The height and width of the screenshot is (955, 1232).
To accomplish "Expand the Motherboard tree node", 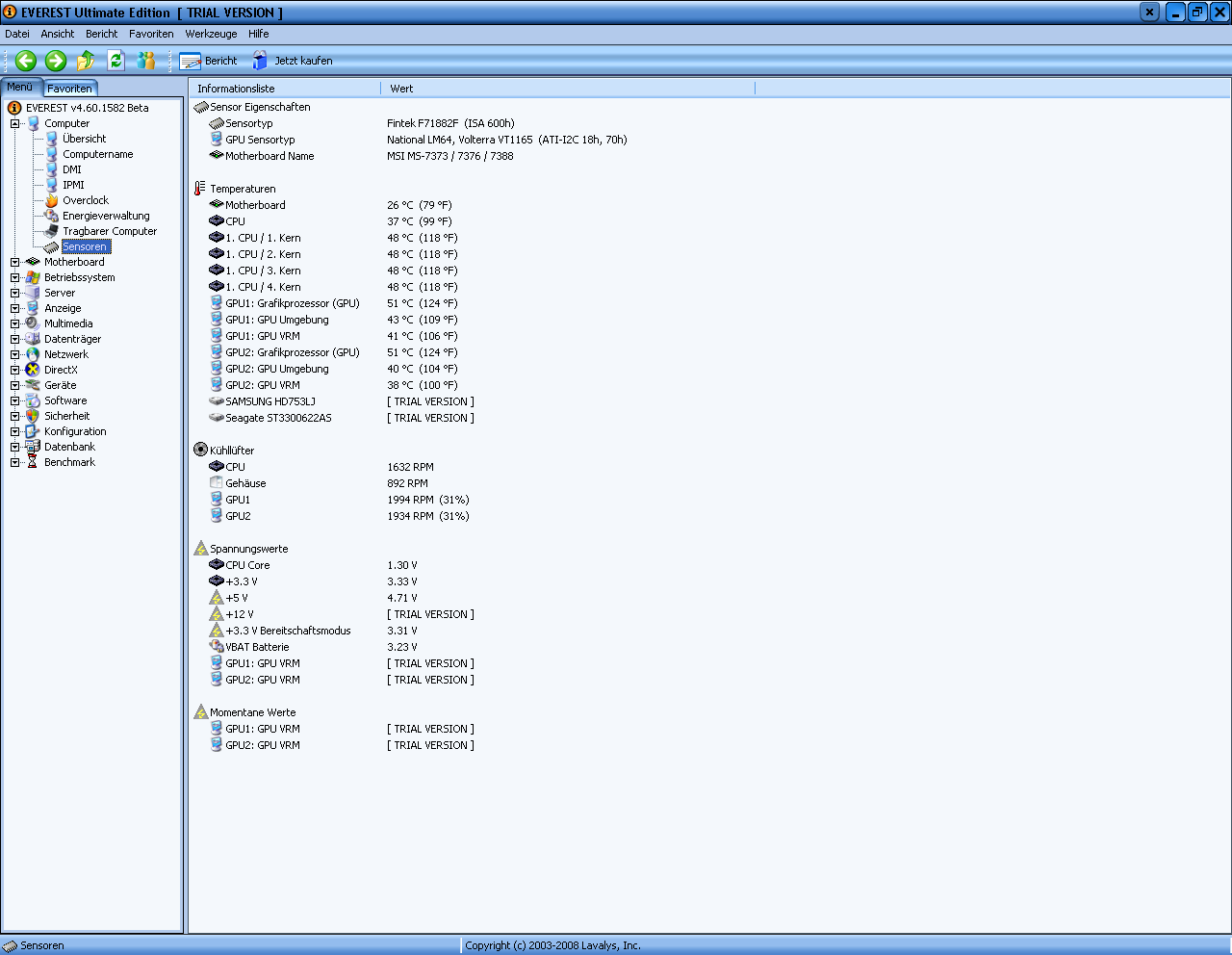I will 15,262.
